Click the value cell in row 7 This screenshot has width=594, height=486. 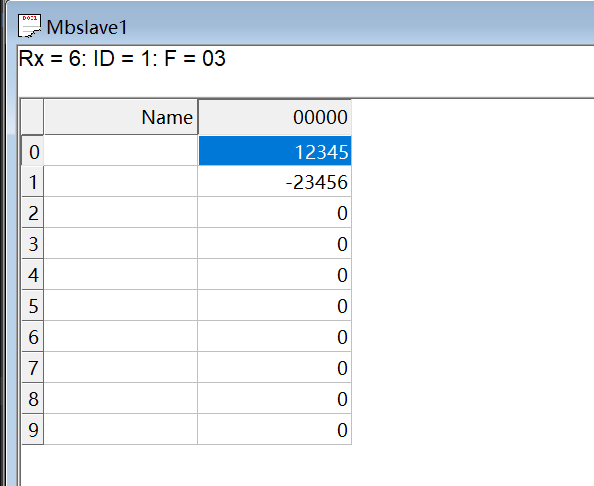coord(275,367)
